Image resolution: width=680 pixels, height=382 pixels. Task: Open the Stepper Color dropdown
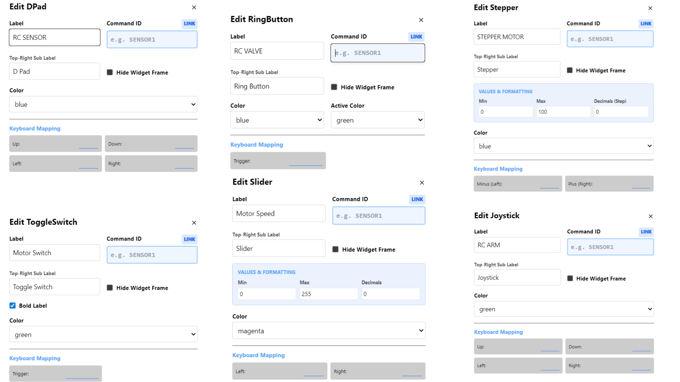(563, 146)
